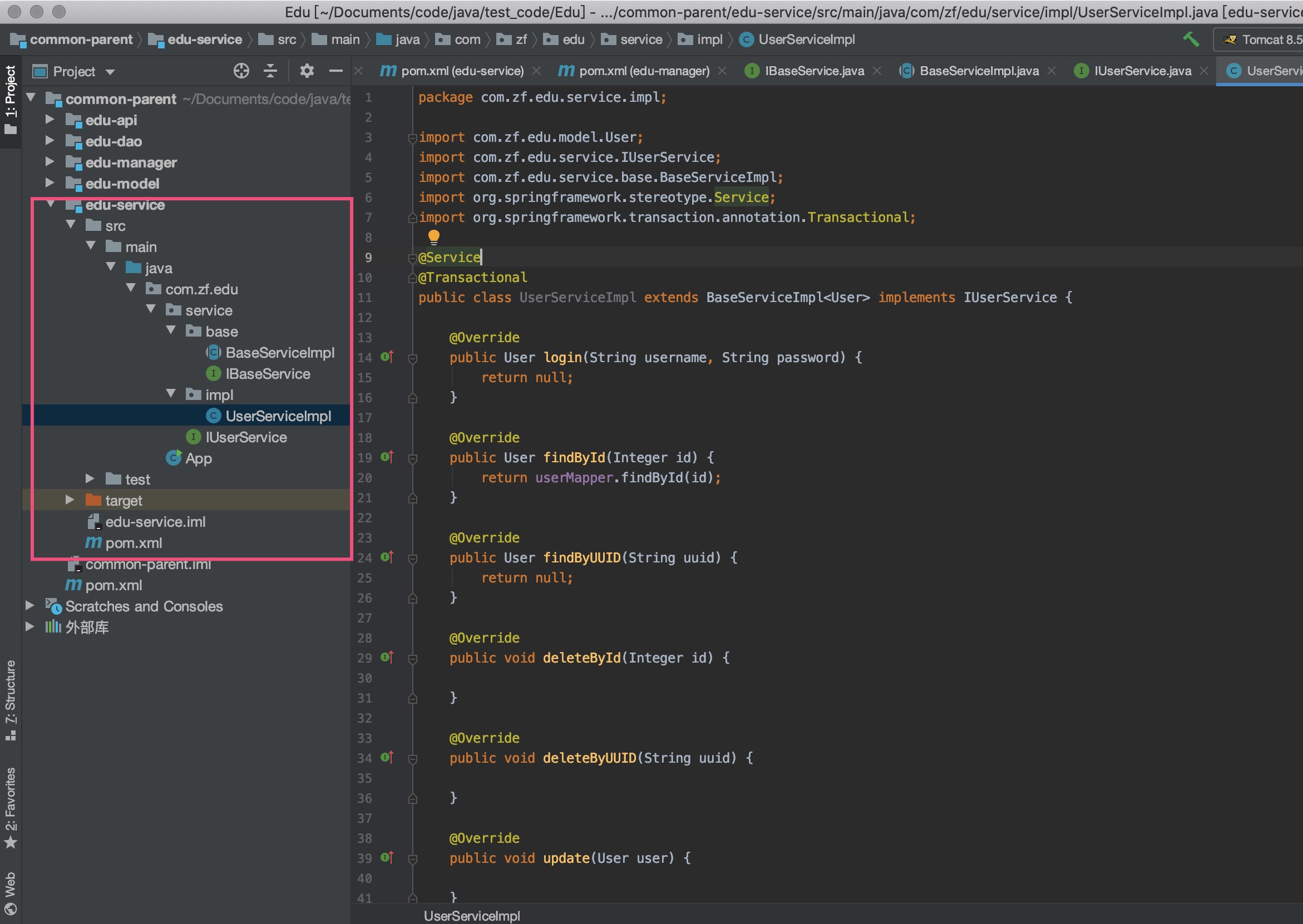
Task: Switch to the IUserService.java tab
Action: tap(1142, 71)
